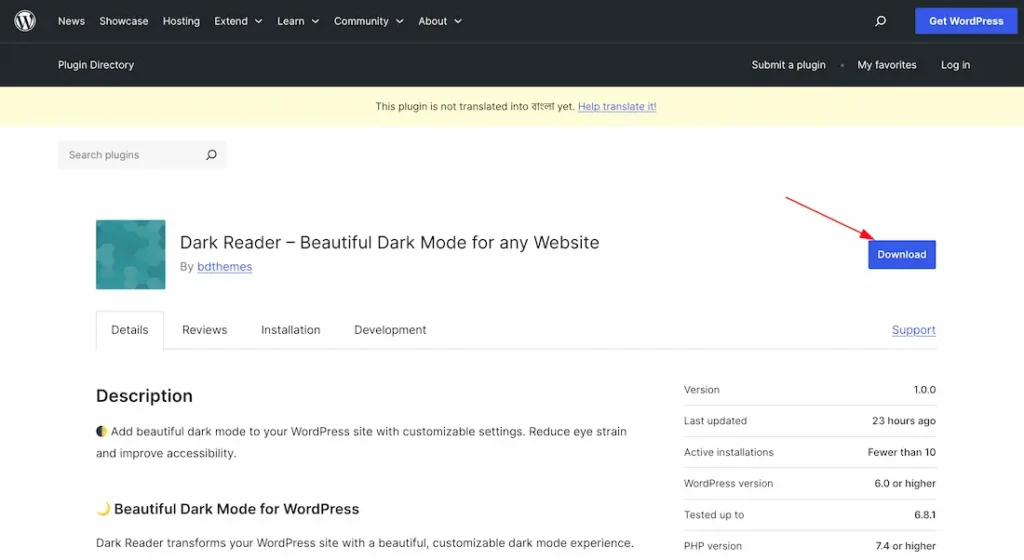Open the News menu item
The image size is (1024, 560).
[71, 21]
